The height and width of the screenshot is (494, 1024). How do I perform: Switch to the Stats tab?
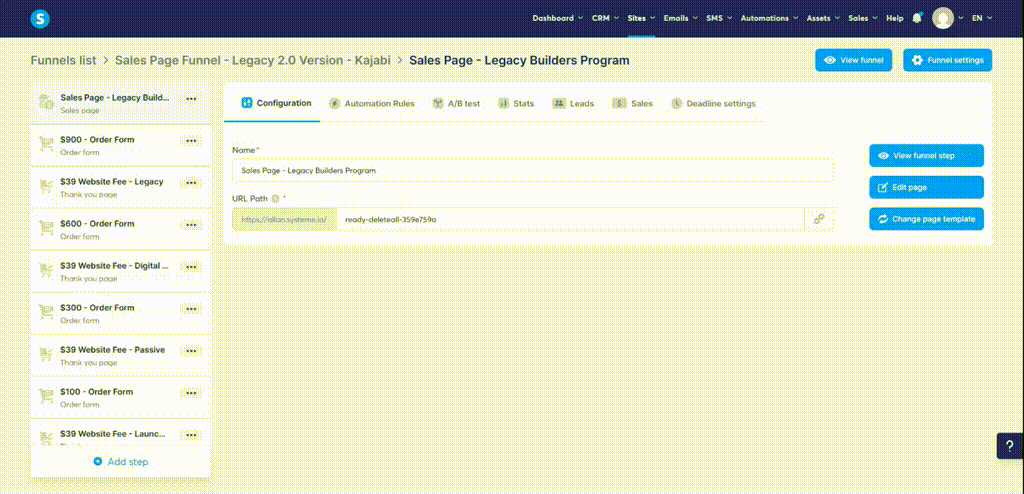pos(516,103)
